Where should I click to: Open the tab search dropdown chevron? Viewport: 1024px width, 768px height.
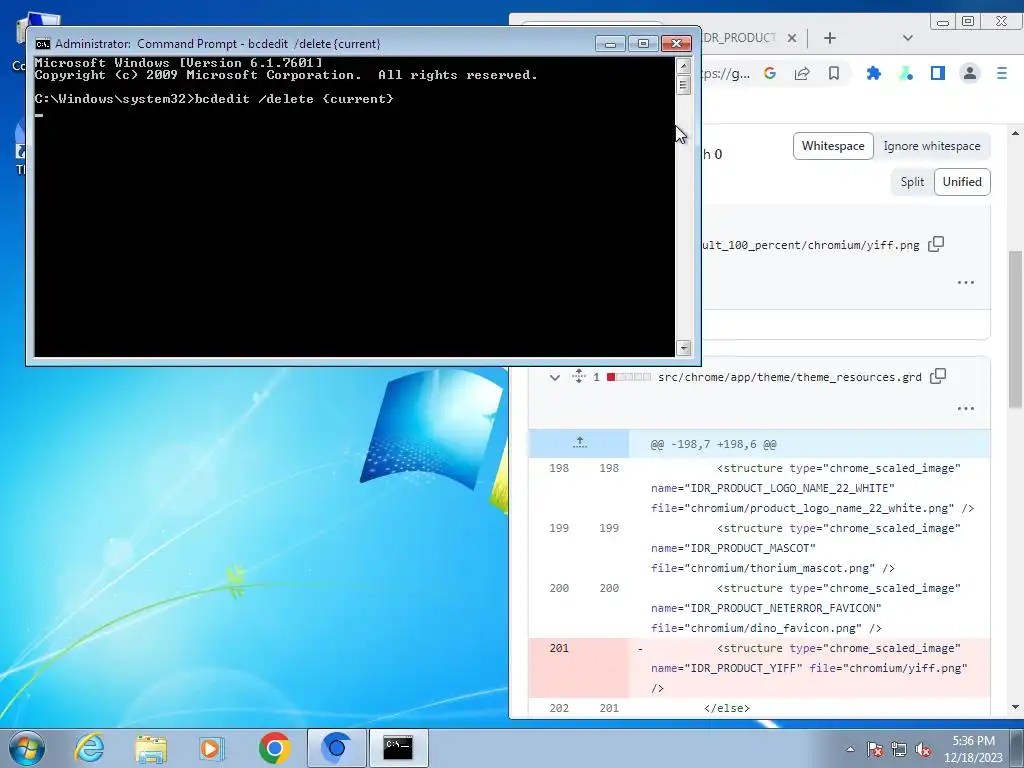coord(908,38)
